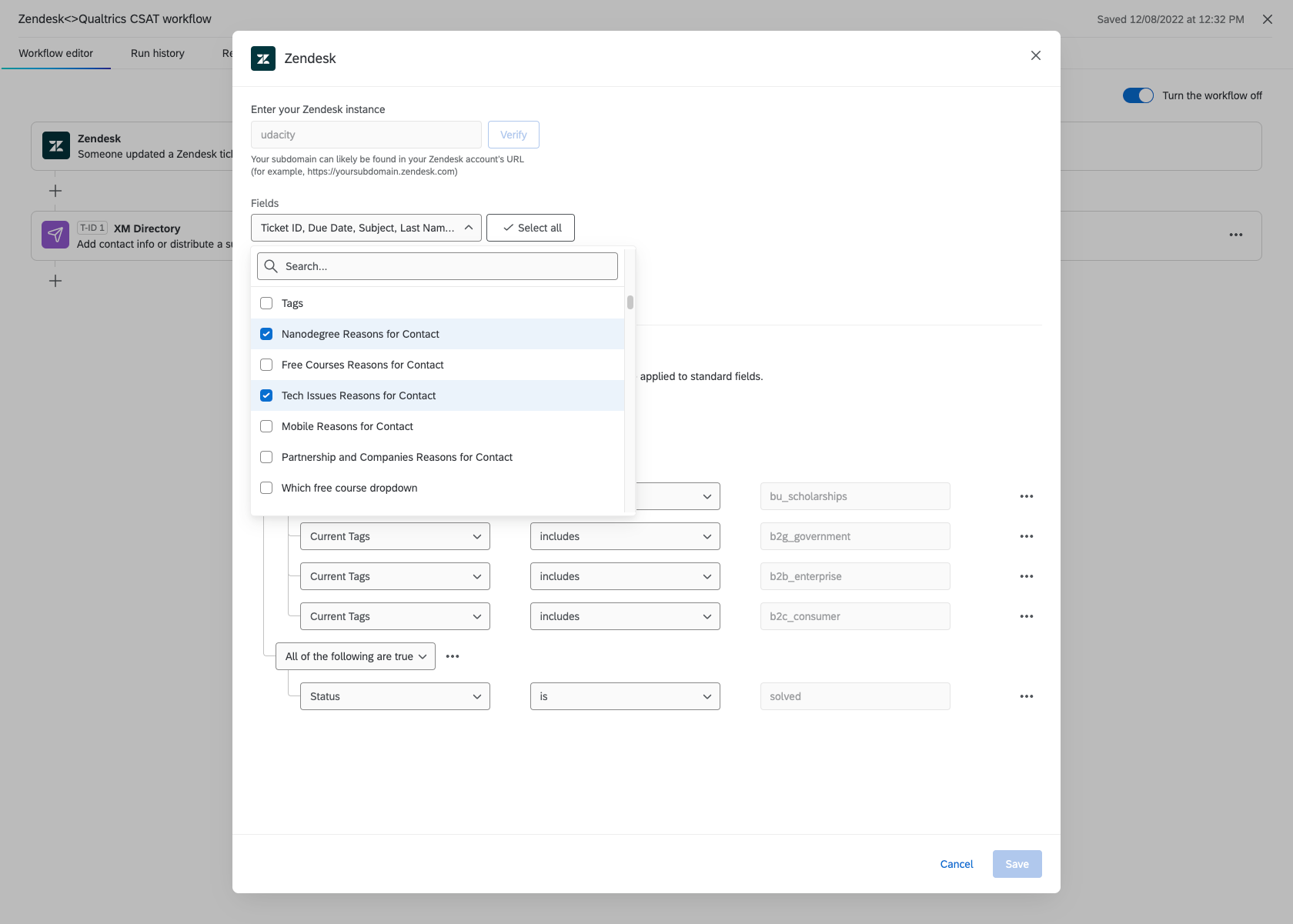Image resolution: width=1293 pixels, height=924 pixels.
Task: Open options for b2c_consumer condition row
Action: [1027, 616]
